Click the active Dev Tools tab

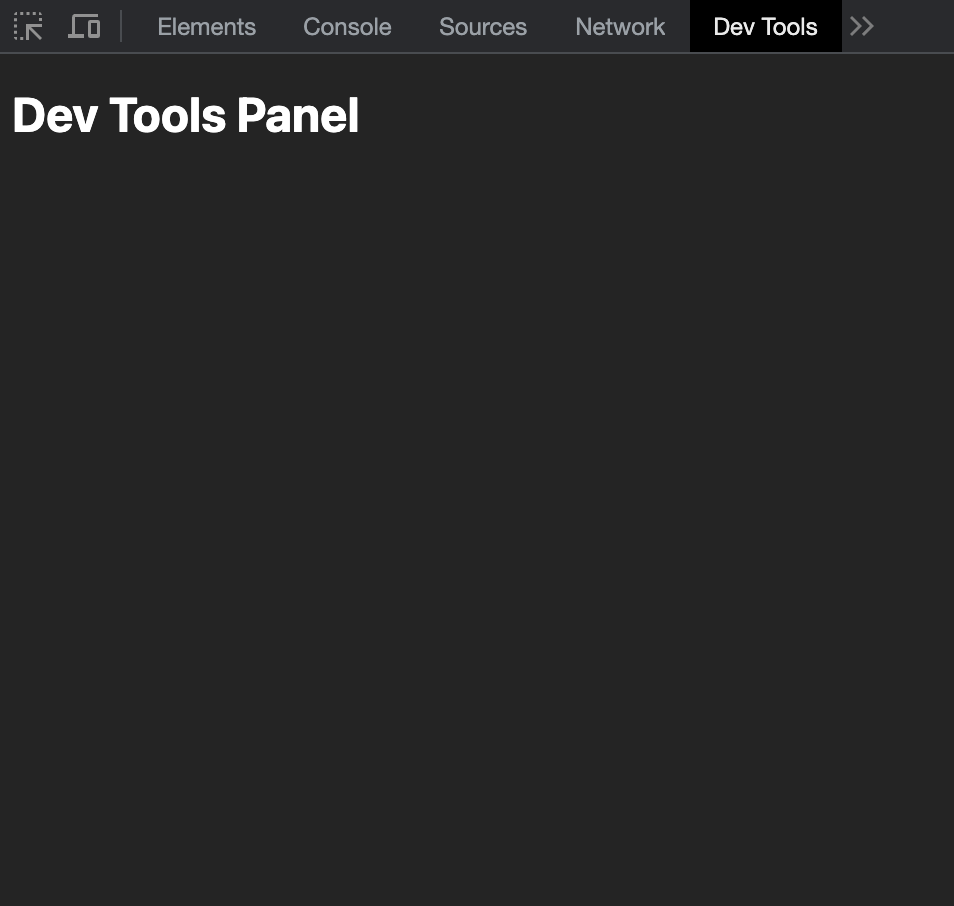[x=765, y=26]
